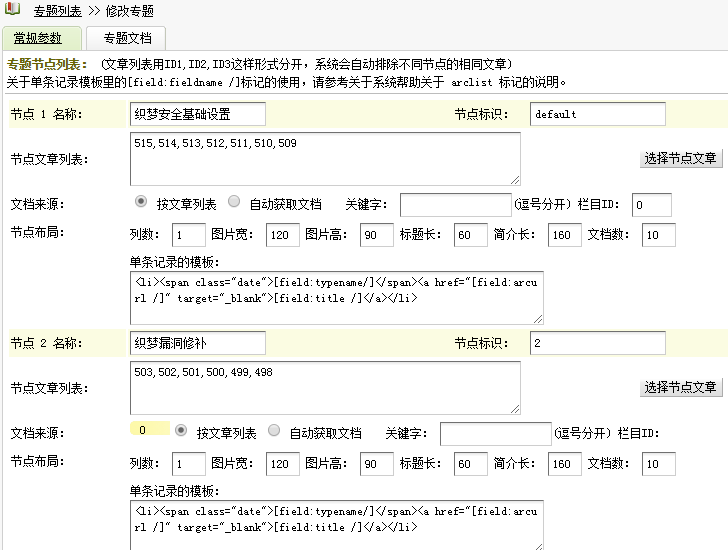
Task: Click node 2 文档数 field
Action: point(658,465)
